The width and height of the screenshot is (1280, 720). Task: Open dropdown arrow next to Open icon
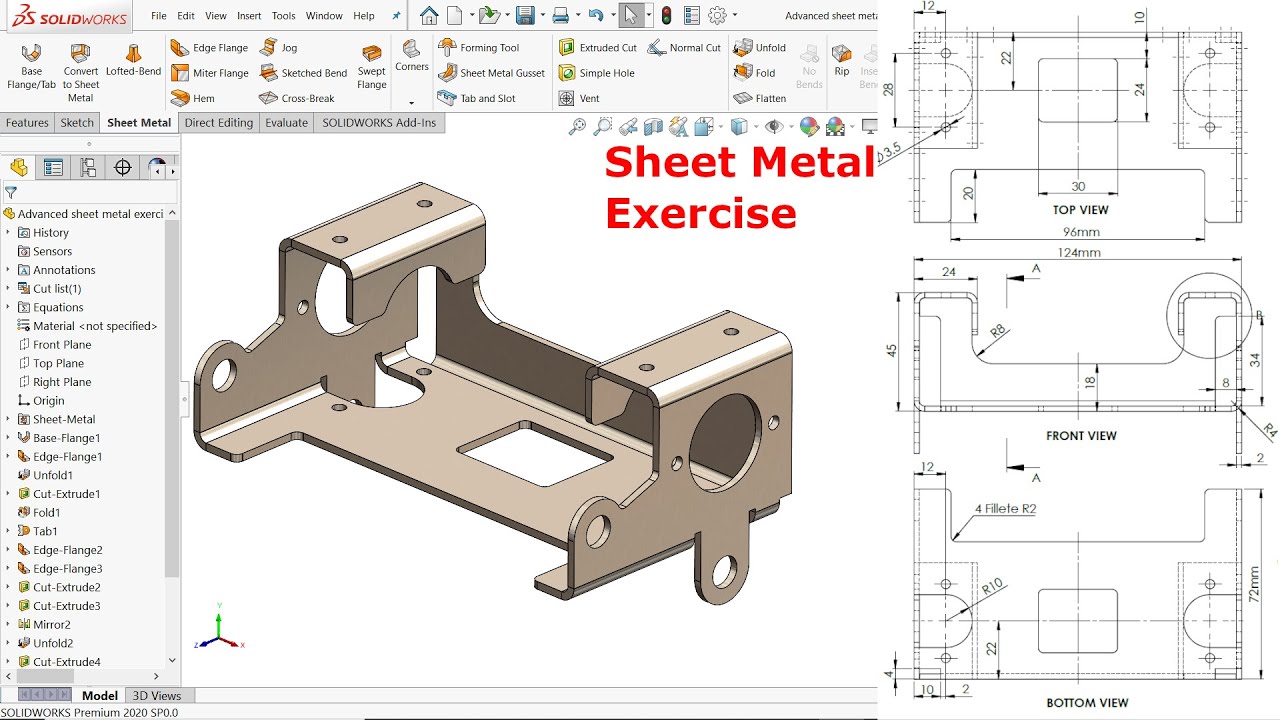tap(505, 16)
